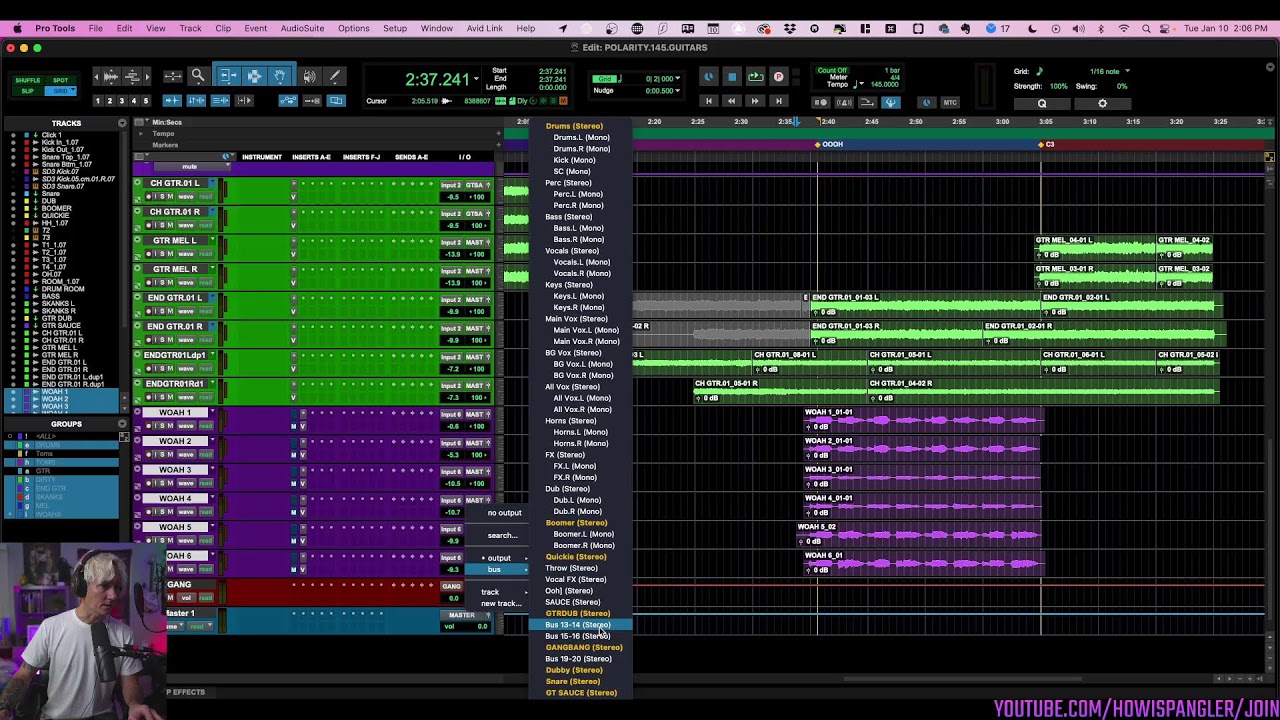Select Drums (Stereo) bus entry
The image size is (1280, 720).
[574, 126]
